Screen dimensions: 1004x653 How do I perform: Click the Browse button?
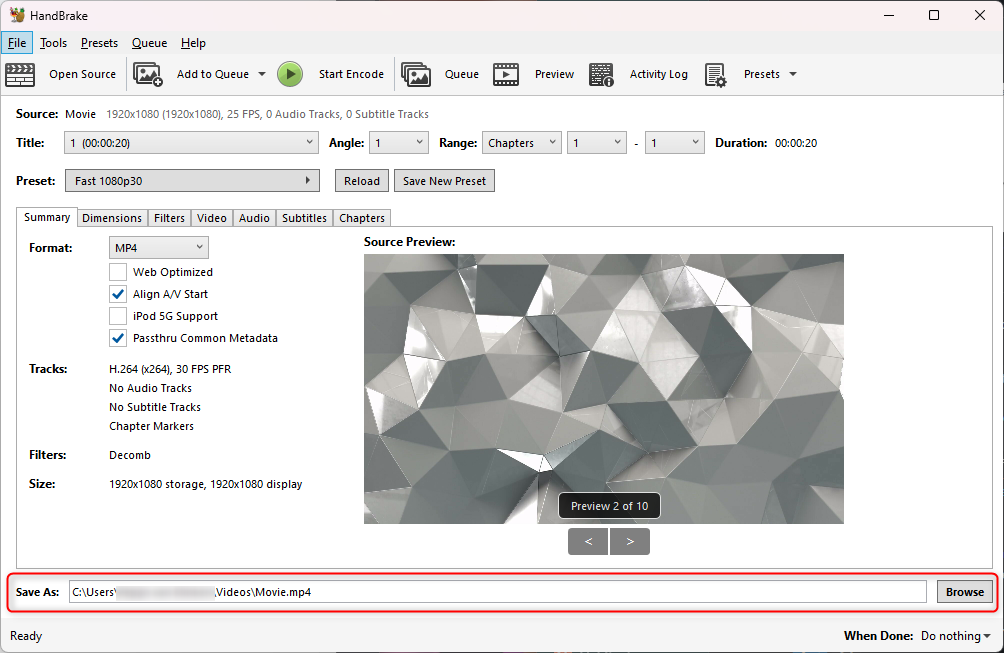[964, 592]
